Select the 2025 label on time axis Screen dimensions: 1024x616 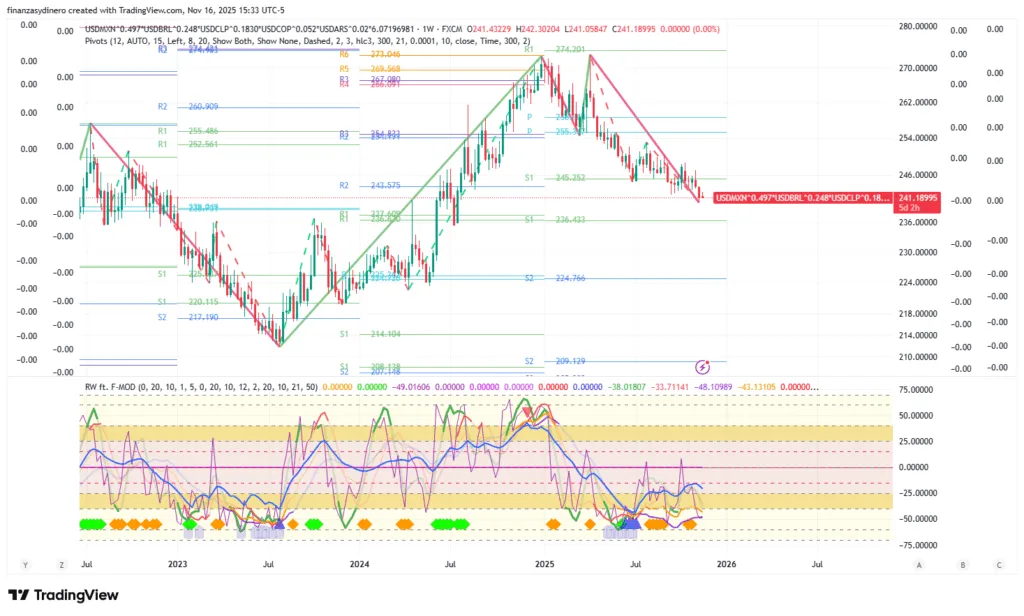coord(544,565)
